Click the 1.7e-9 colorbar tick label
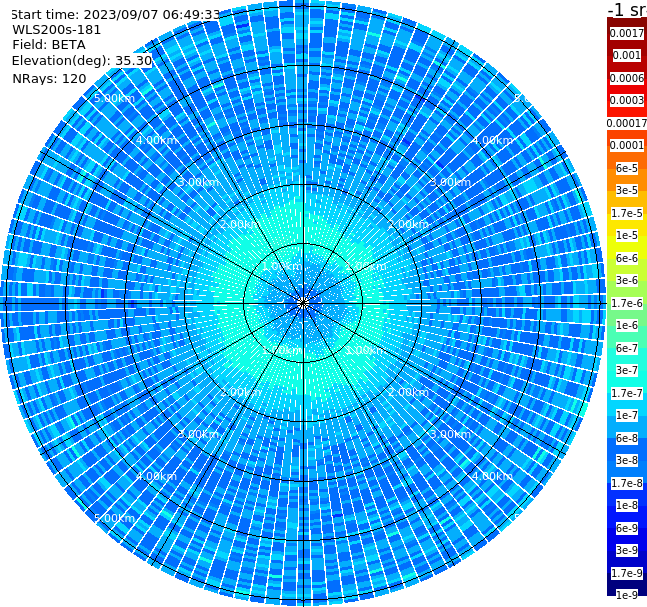This screenshot has height=607, width=647. click(x=627, y=573)
